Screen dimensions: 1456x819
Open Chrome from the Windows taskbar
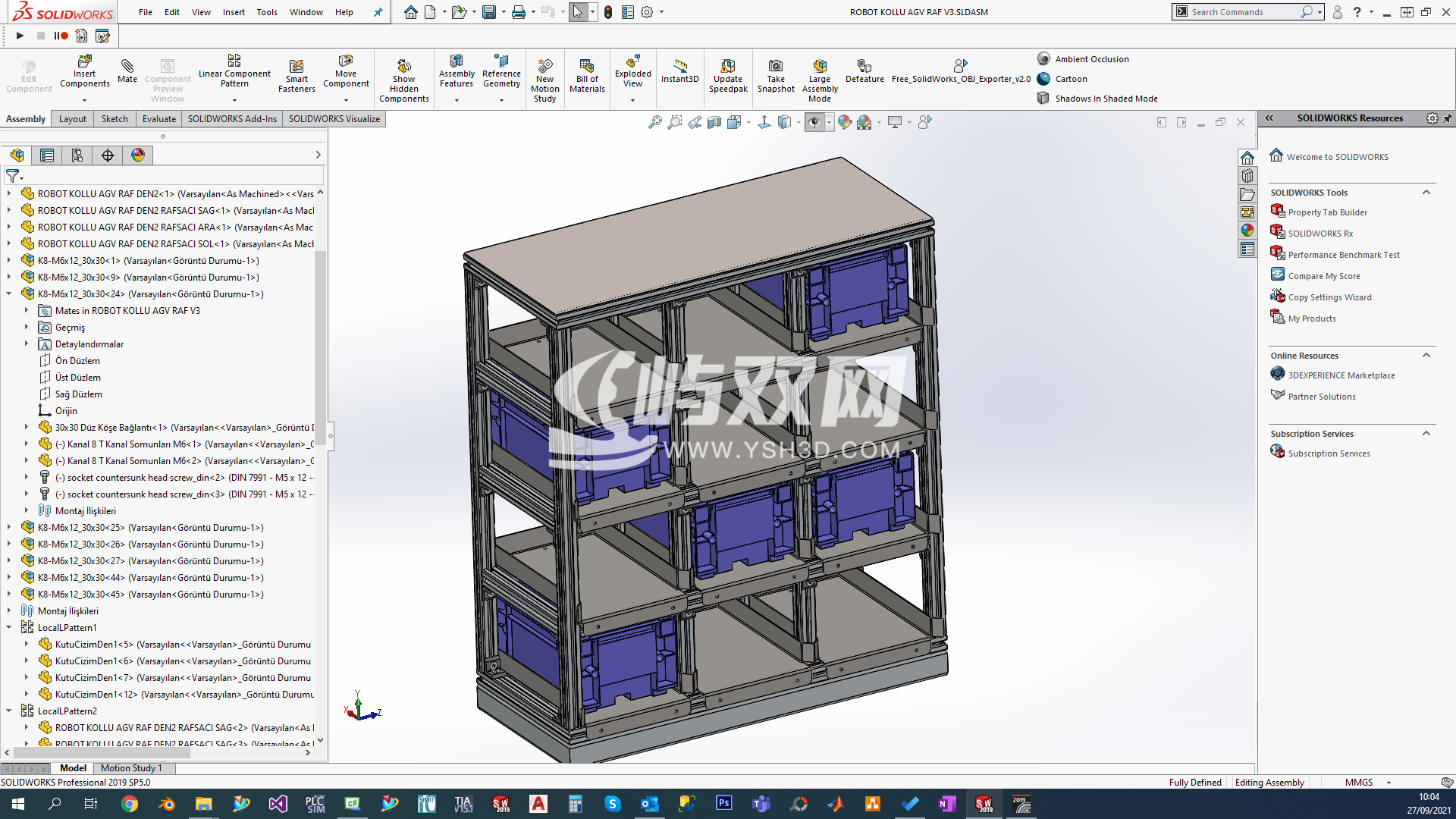click(x=130, y=804)
